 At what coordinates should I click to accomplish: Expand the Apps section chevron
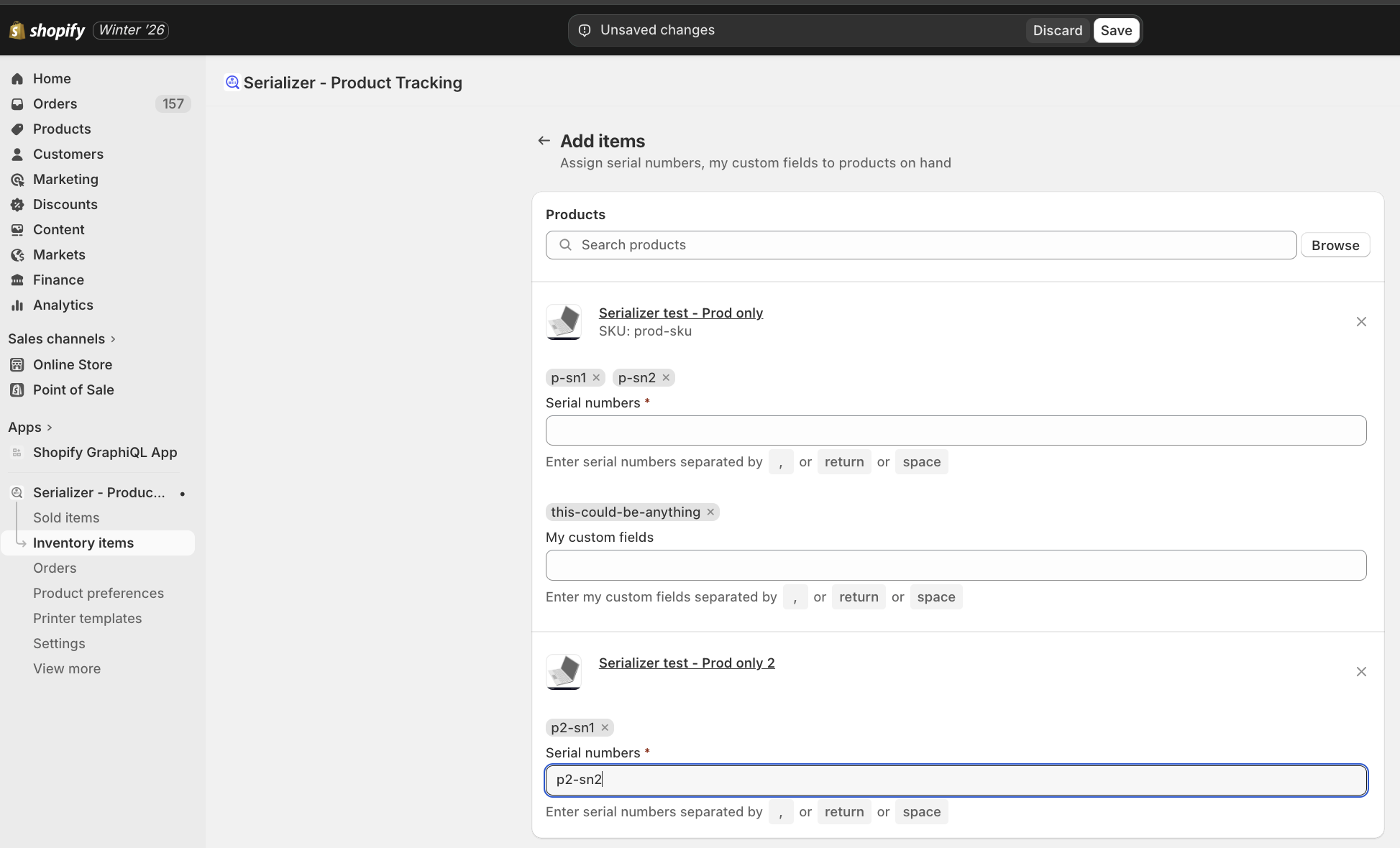coord(49,428)
